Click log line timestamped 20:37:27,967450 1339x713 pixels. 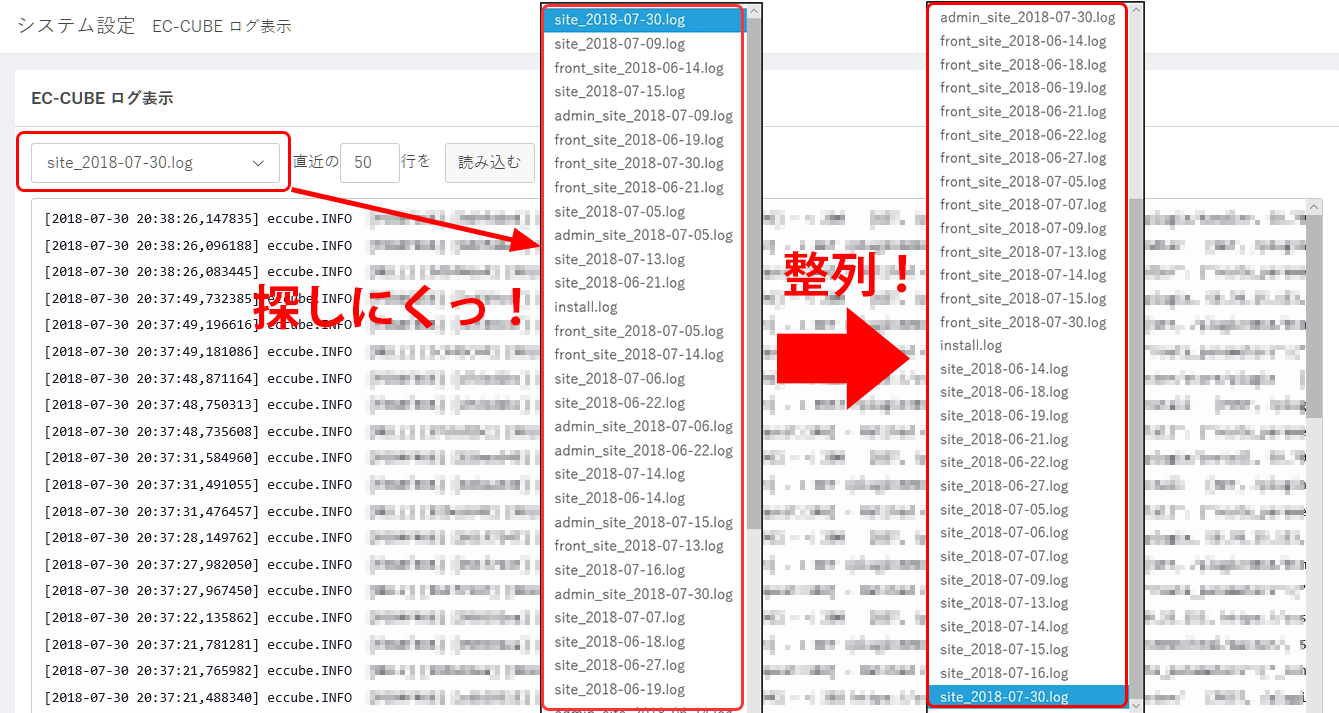pos(198,591)
